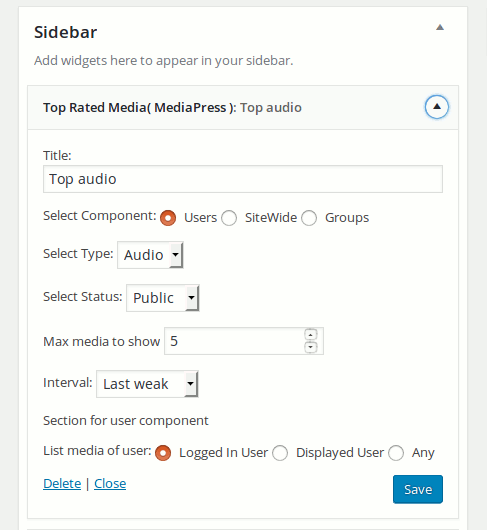The image size is (487, 530).
Task: Click the Top Rated Media widget title bar
Action: click(x=243, y=107)
